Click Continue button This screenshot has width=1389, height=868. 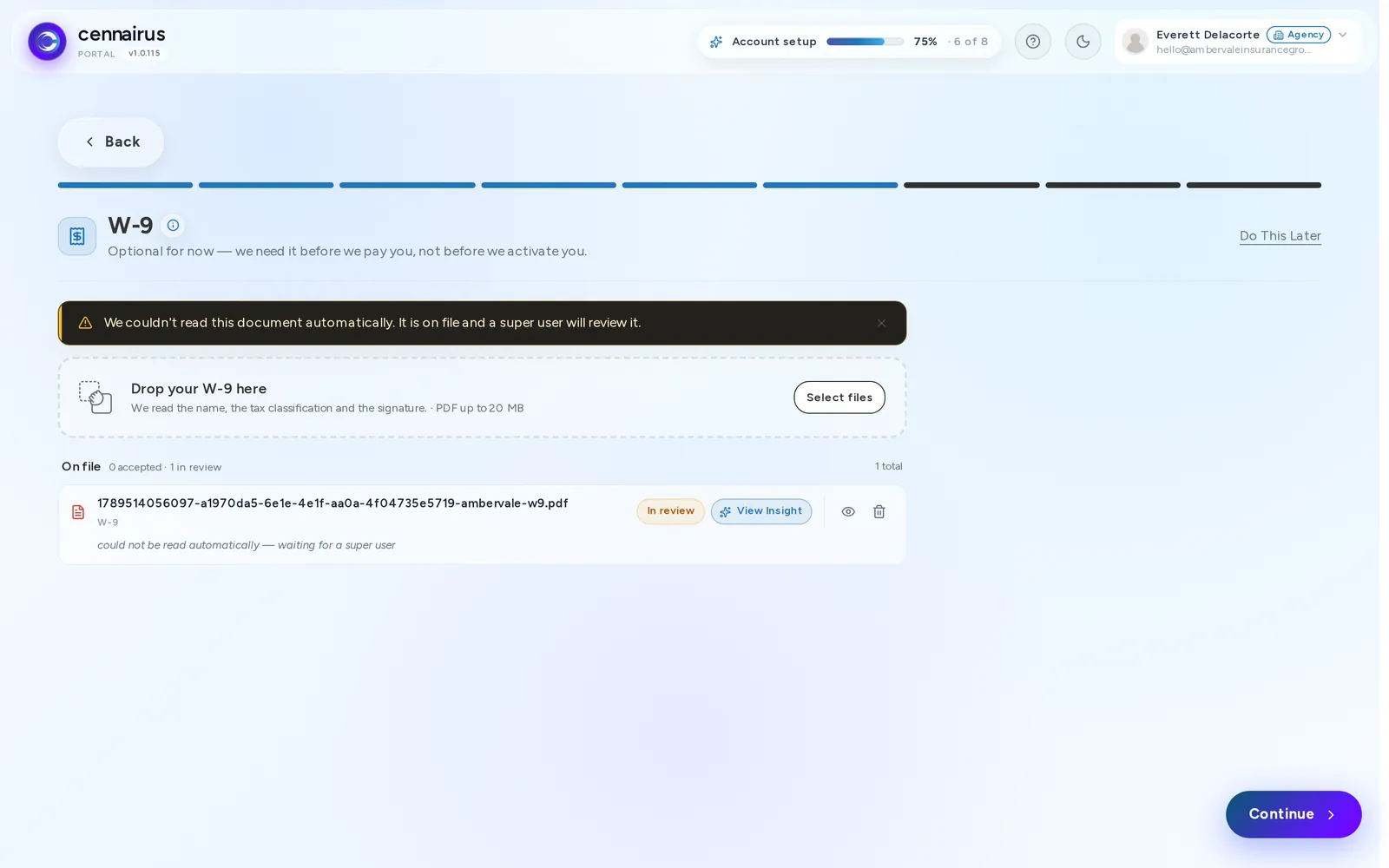click(1294, 814)
